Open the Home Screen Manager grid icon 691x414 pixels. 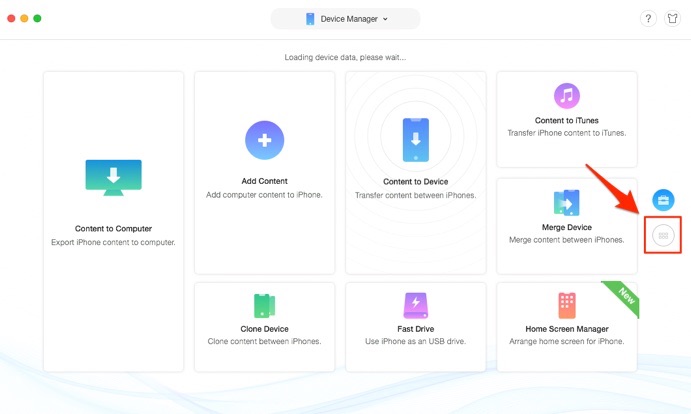point(567,305)
